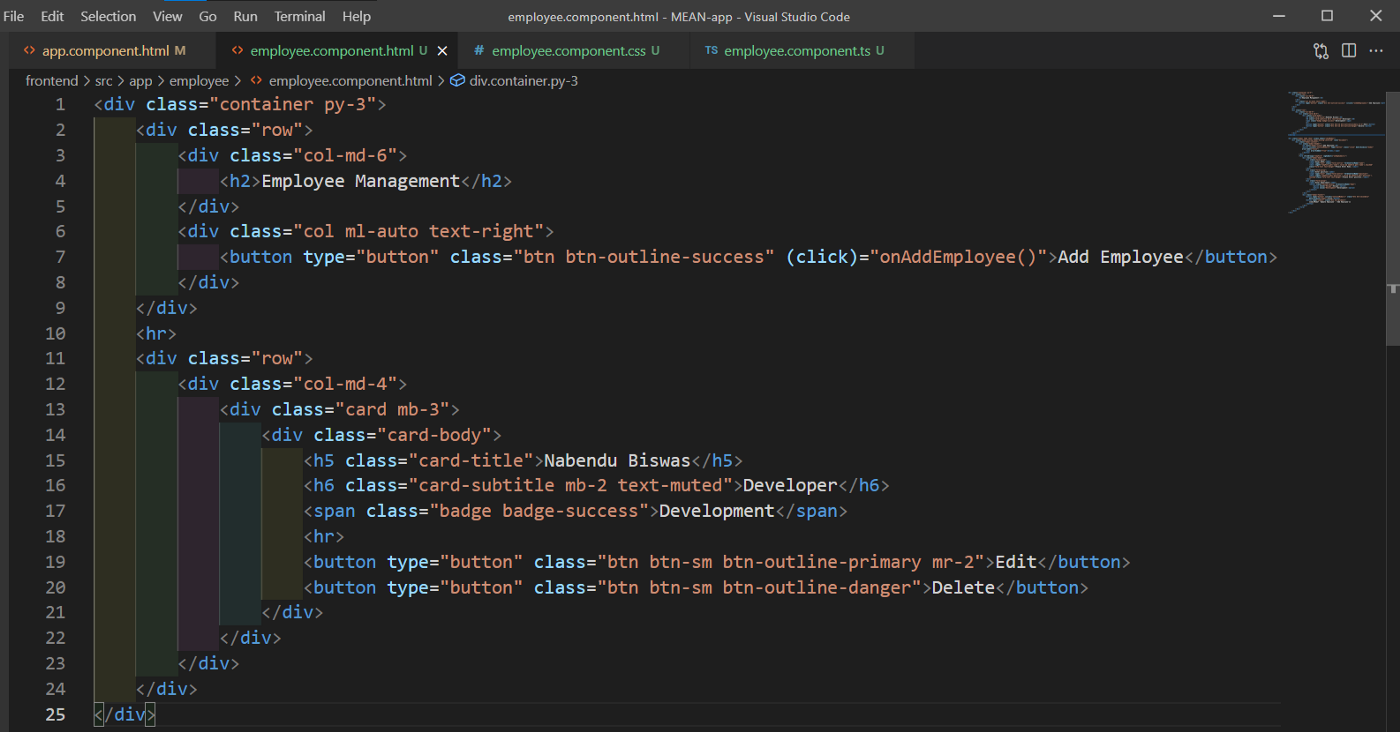Click the (click) event binding on line 7
This screenshot has height=732, width=1400.
coord(822,257)
